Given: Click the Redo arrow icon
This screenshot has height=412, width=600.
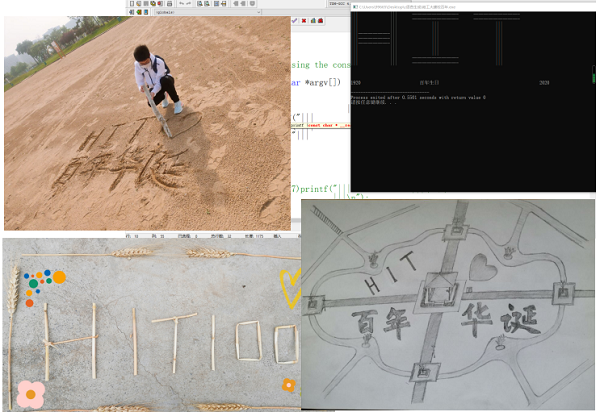Looking at the screenshot, I should [189, 3].
